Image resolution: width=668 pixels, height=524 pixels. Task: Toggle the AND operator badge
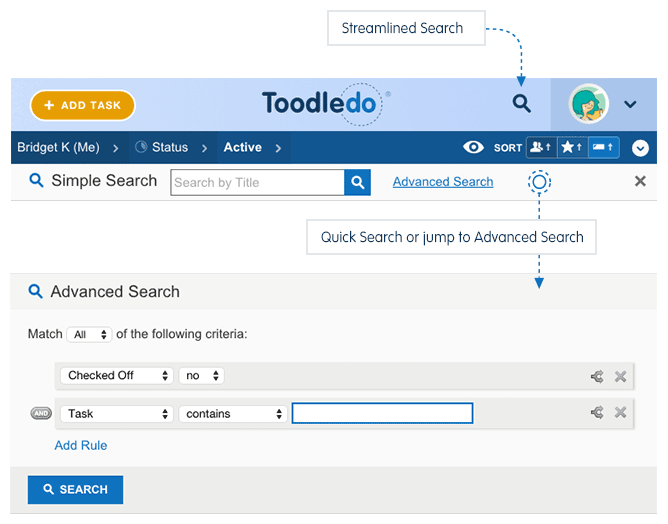[x=41, y=413]
